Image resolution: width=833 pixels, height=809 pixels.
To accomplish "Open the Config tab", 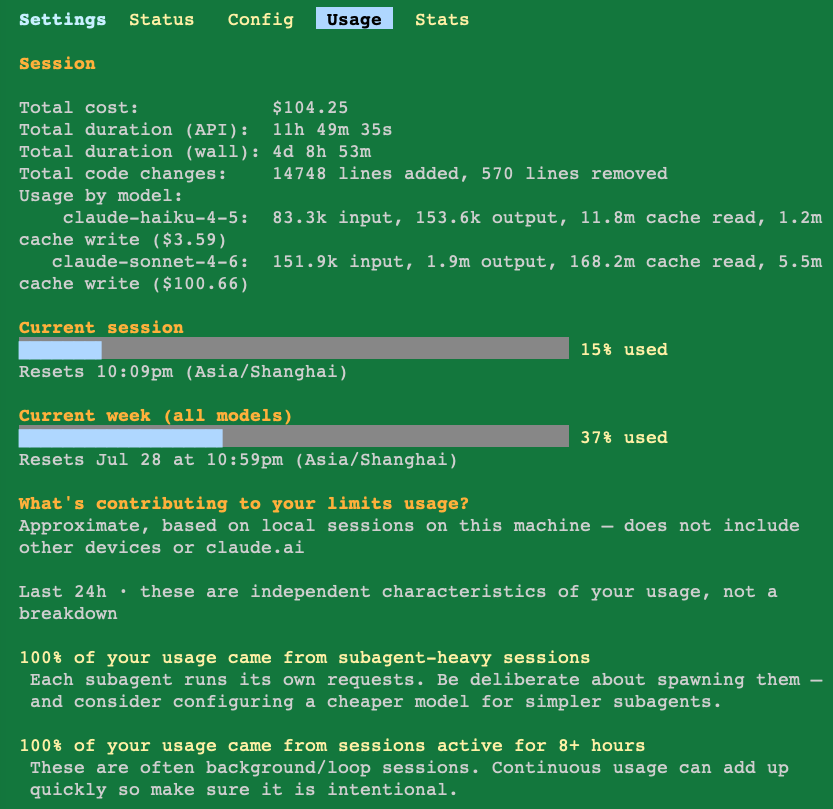I will (x=260, y=20).
